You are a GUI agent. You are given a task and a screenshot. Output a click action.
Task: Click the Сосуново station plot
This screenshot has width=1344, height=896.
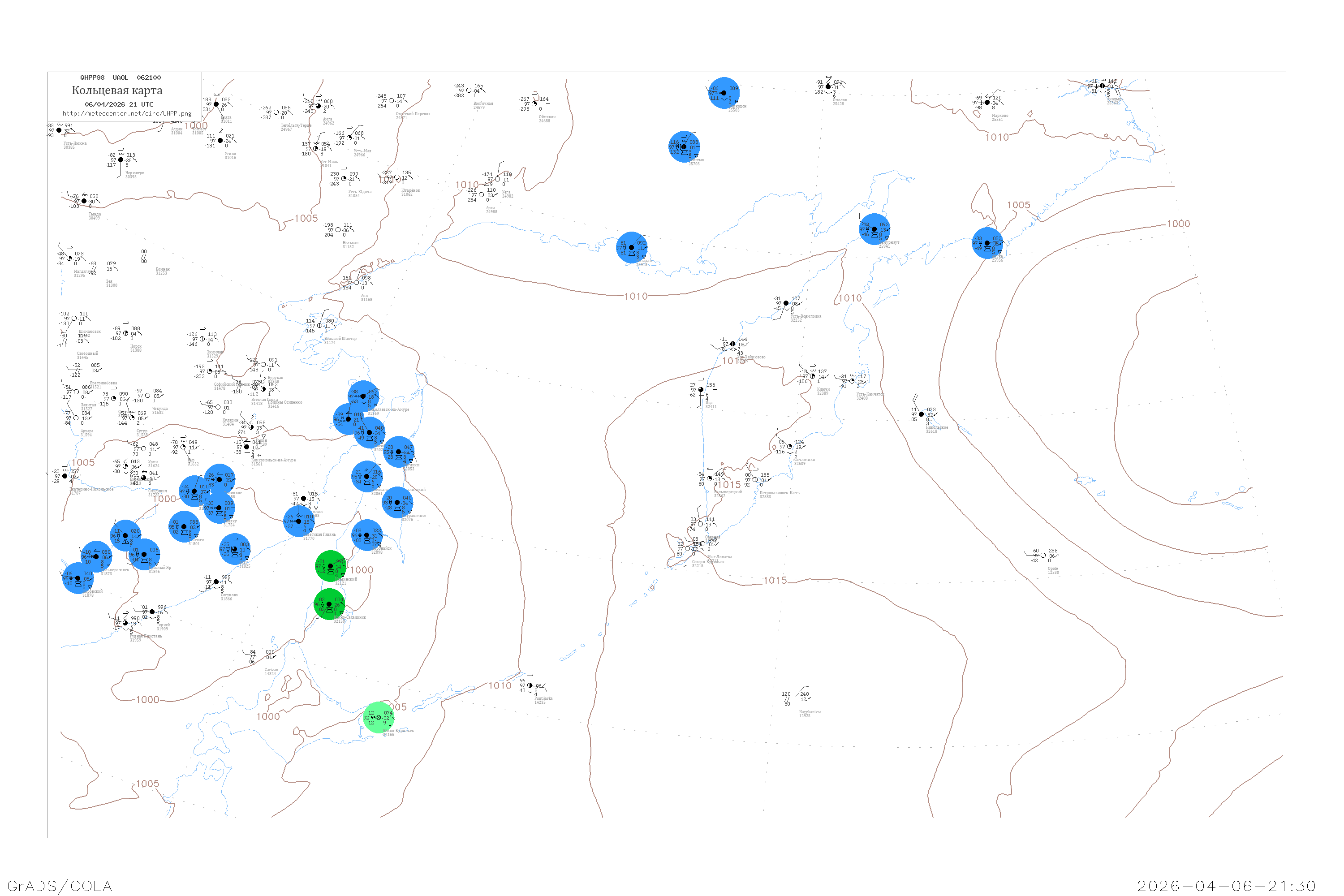point(216,582)
